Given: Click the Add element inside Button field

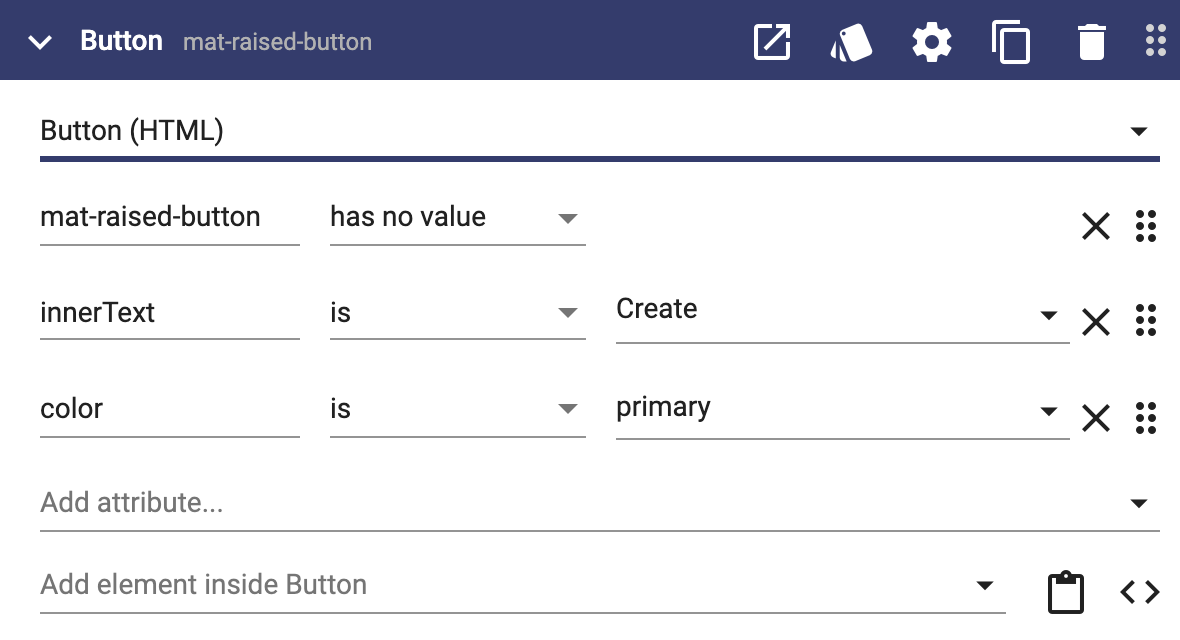Looking at the screenshot, I should pyautogui.click(x=522, y=585).
